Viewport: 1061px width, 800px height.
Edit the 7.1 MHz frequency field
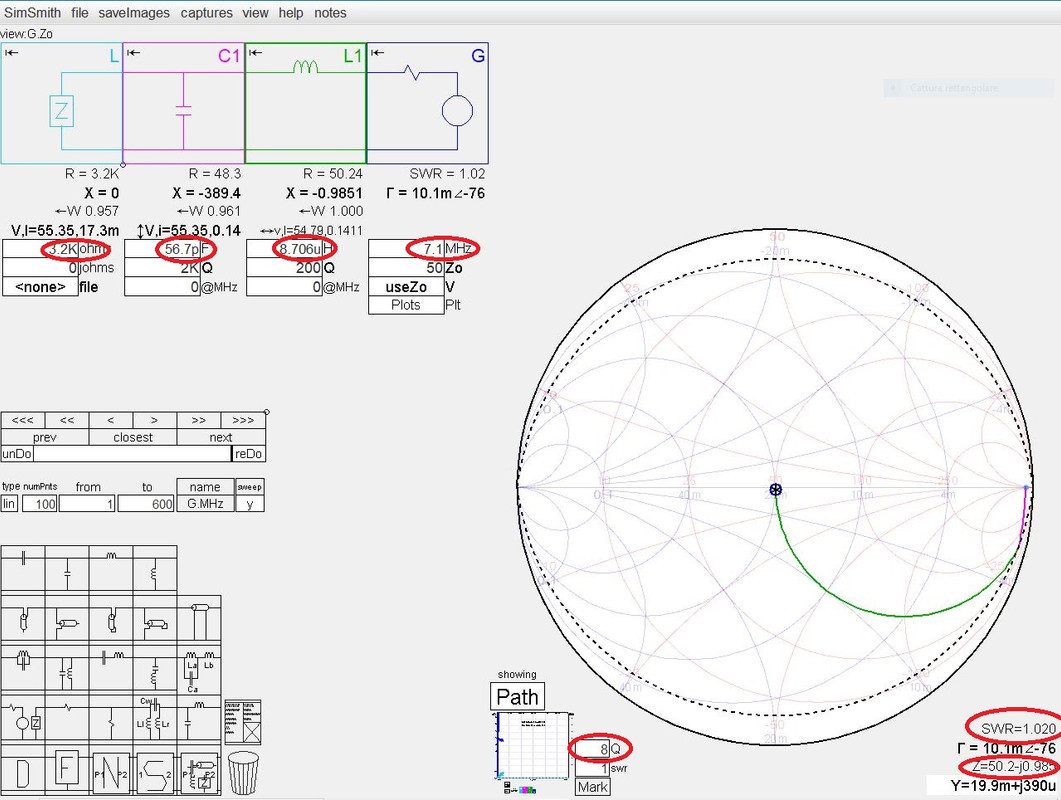pos(406,249)
